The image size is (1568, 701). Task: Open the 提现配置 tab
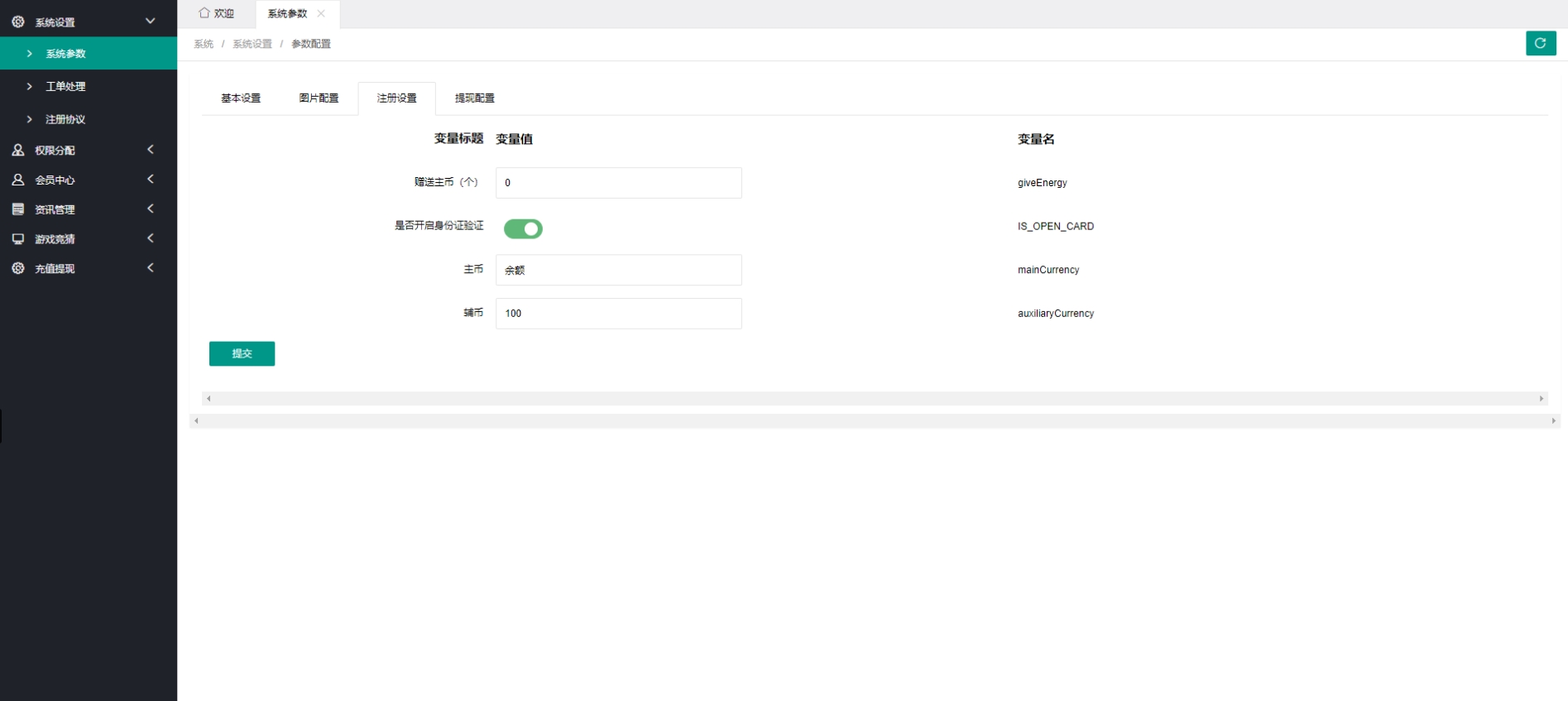[x=474, y=98]
